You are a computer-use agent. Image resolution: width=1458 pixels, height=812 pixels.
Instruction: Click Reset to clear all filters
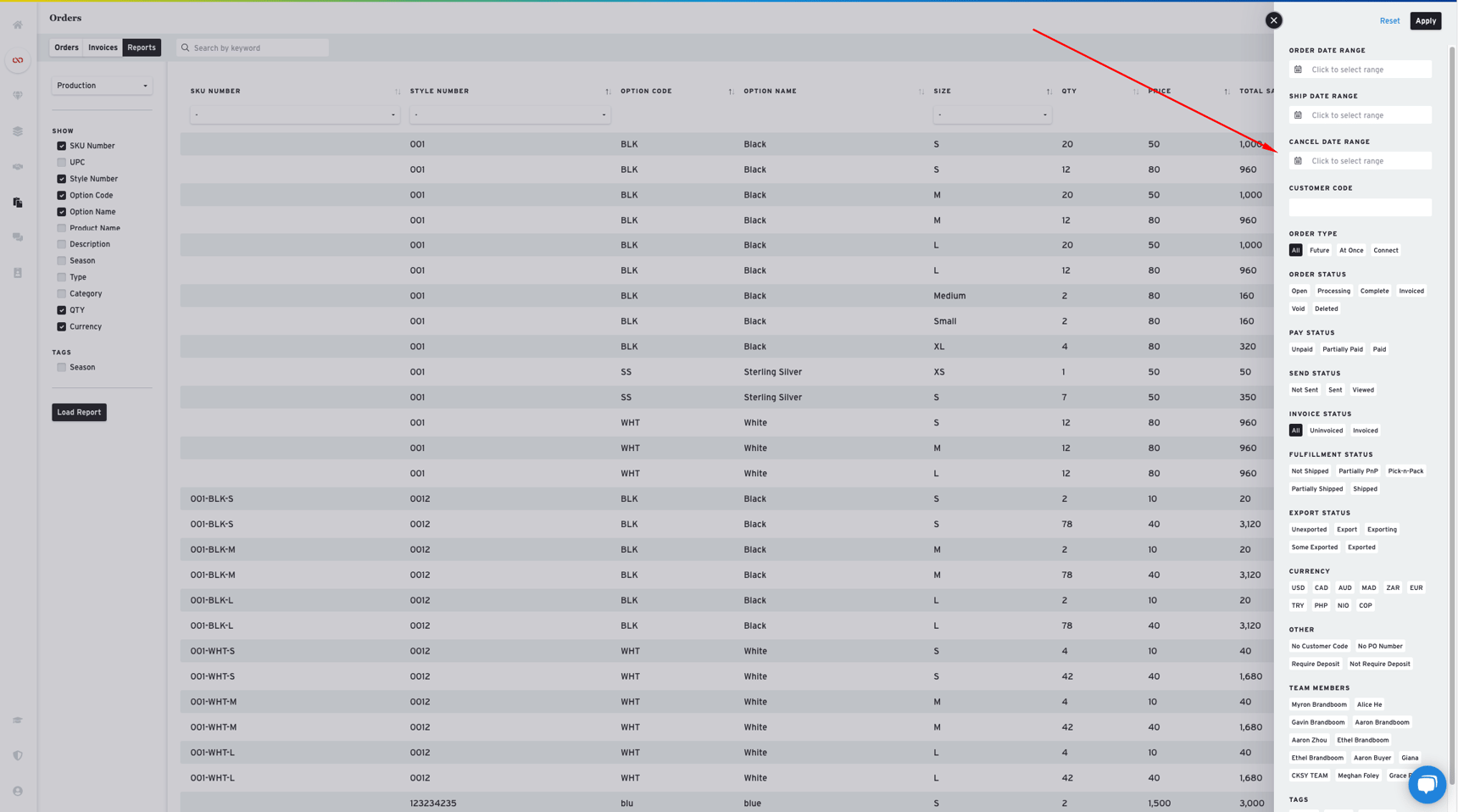pos(1389,20)
